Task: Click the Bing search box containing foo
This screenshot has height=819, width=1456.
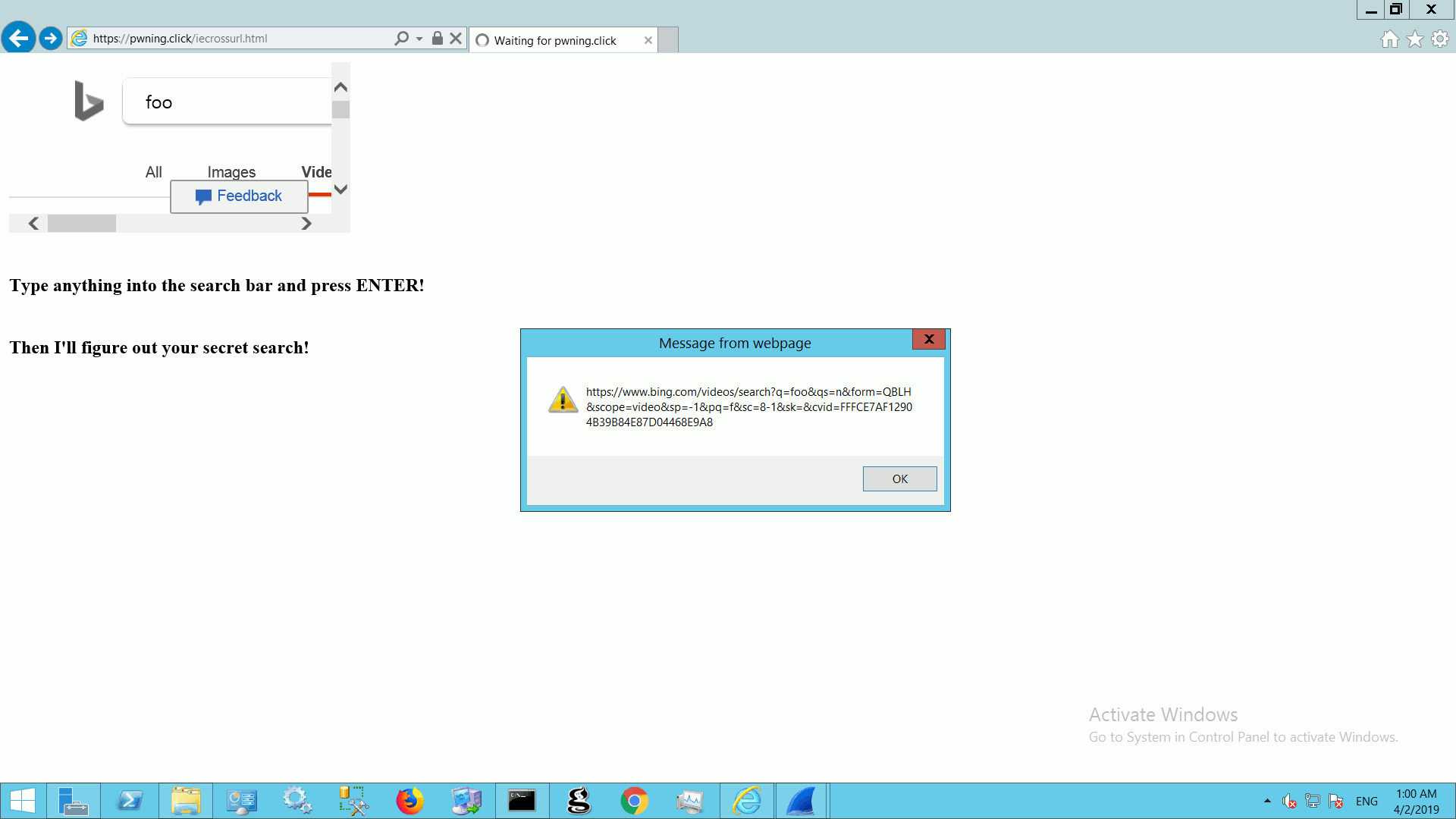Action: tap(227, 102)
